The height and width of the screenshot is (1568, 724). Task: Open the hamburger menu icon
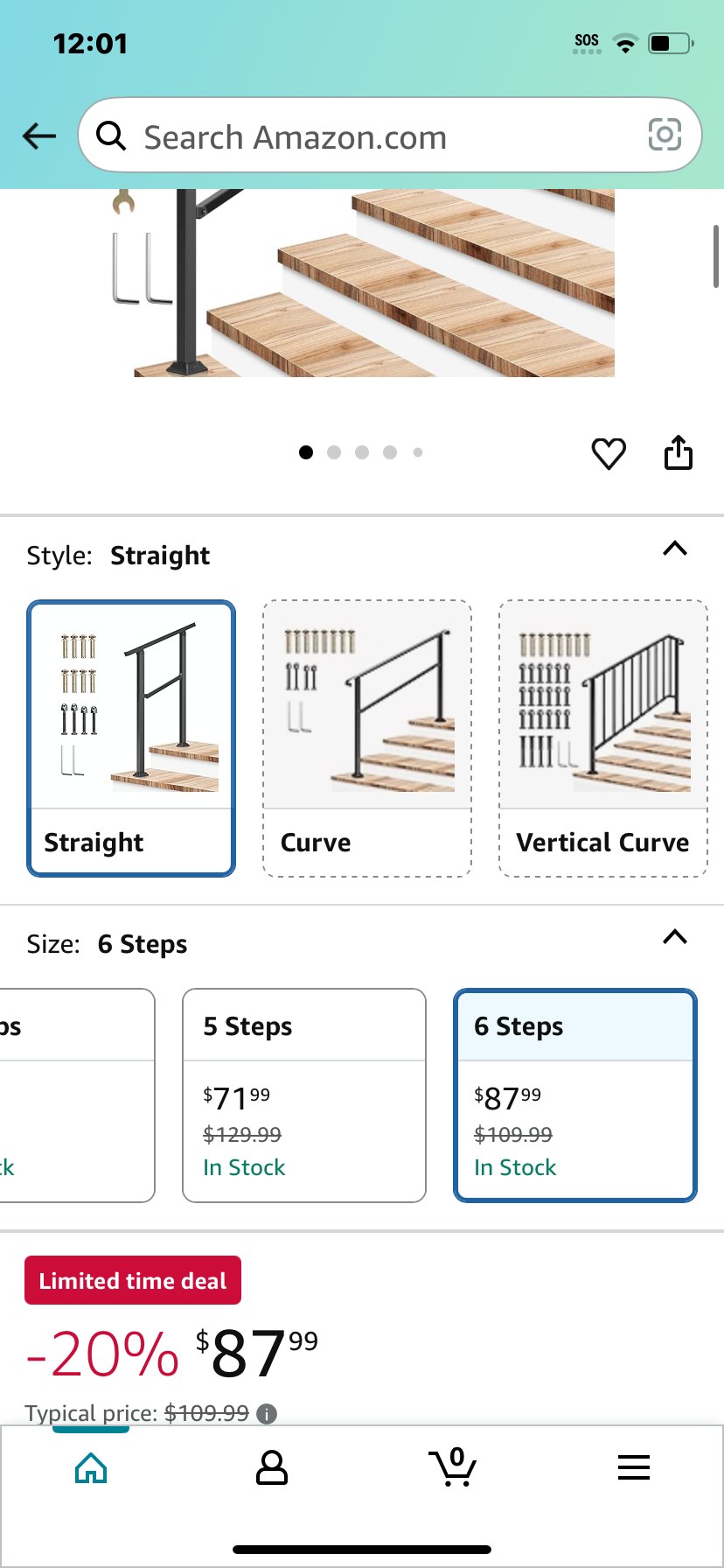click(634, 1467)
